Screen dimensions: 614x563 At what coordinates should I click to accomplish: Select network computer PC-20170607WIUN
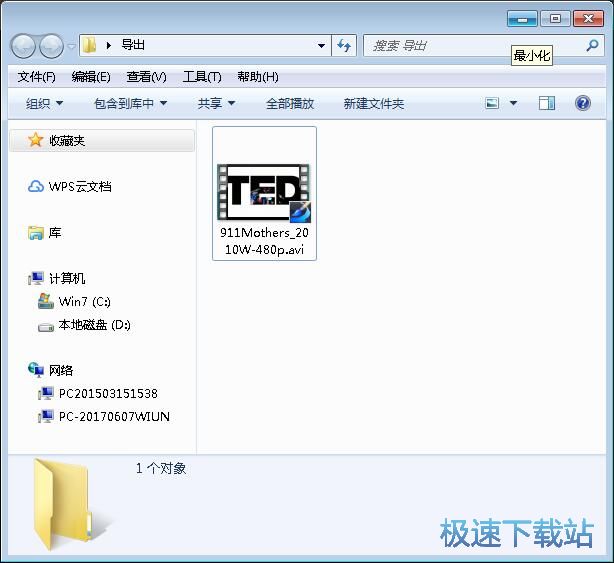114,417
